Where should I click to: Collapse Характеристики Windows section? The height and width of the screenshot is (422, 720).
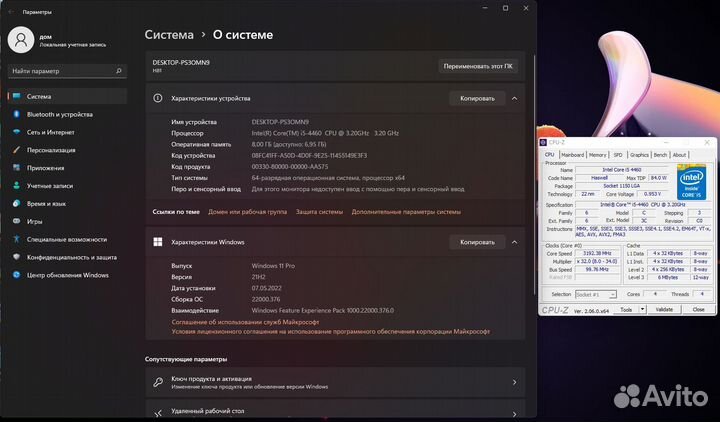click(514, 242)
